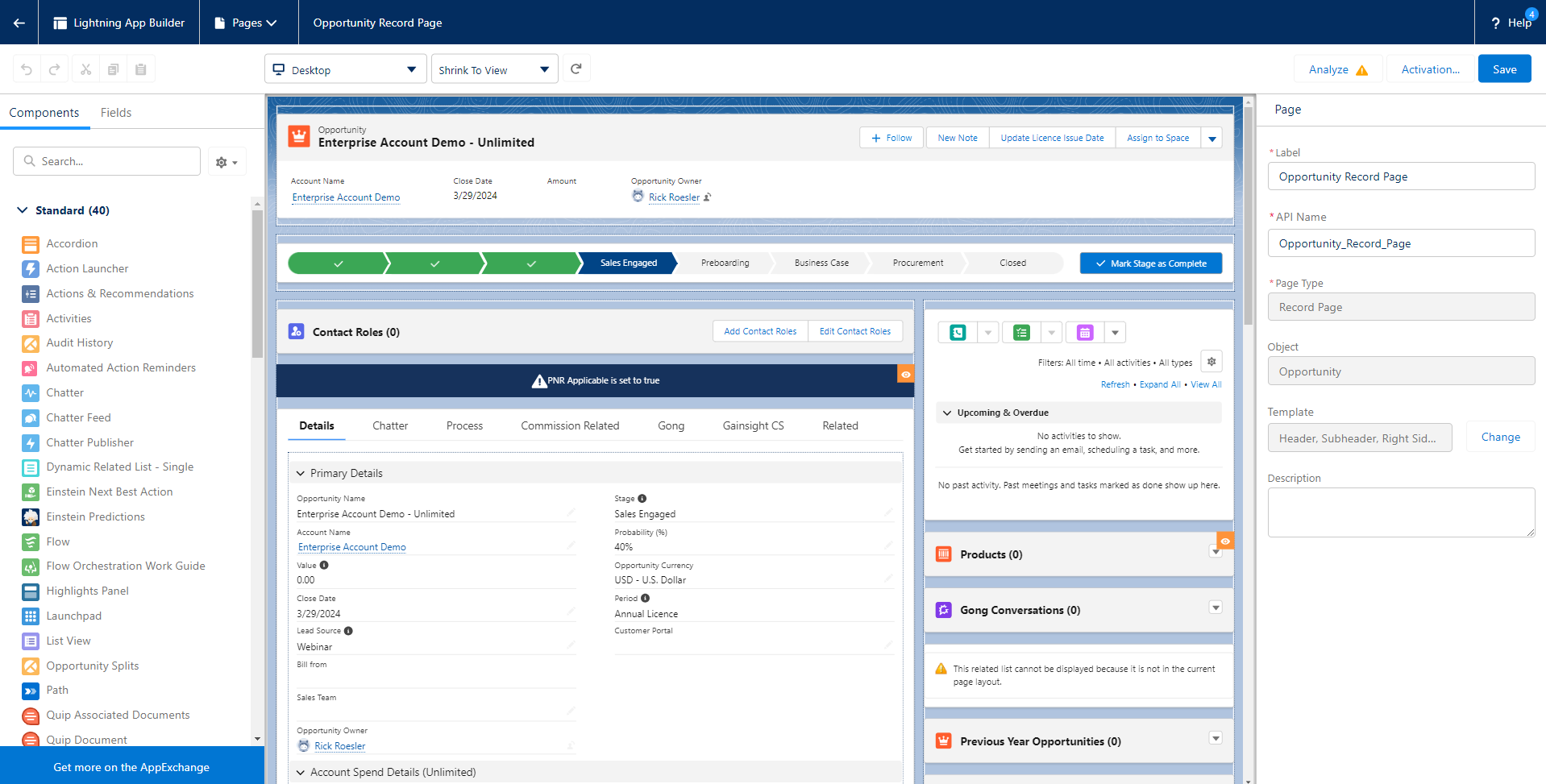Click the activity filter gear icon

[x=1211, y=362]
